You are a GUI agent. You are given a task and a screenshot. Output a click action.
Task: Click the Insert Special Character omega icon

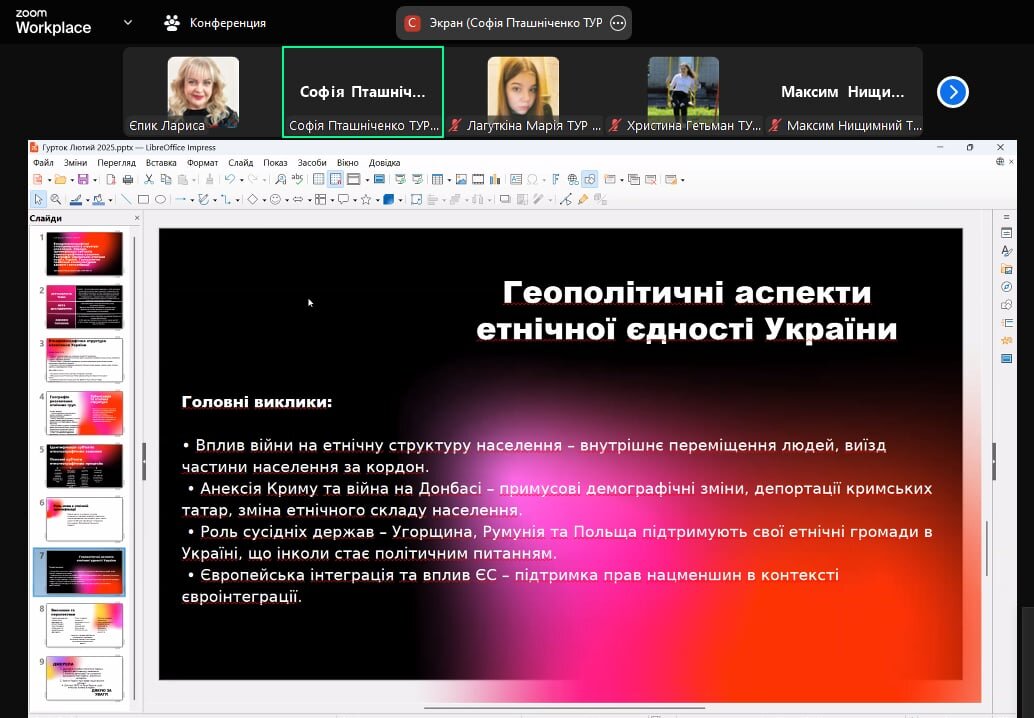pyautogui.click(x=533, y=180)
